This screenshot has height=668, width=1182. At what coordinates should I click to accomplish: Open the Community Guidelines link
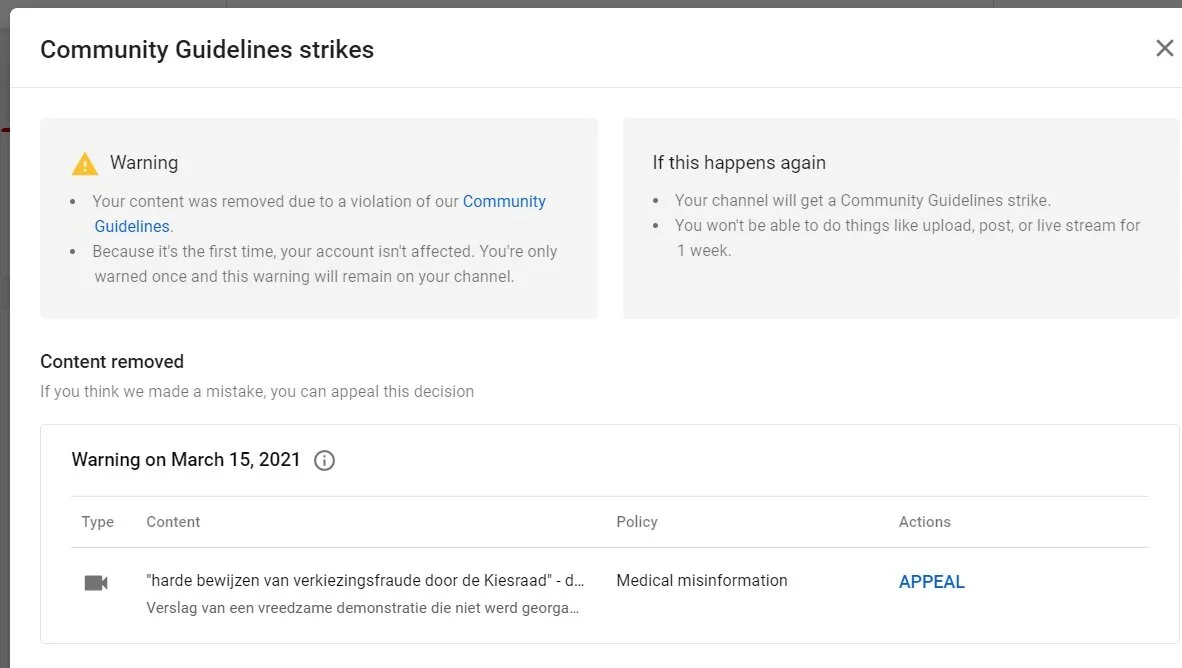click(504, 201)
